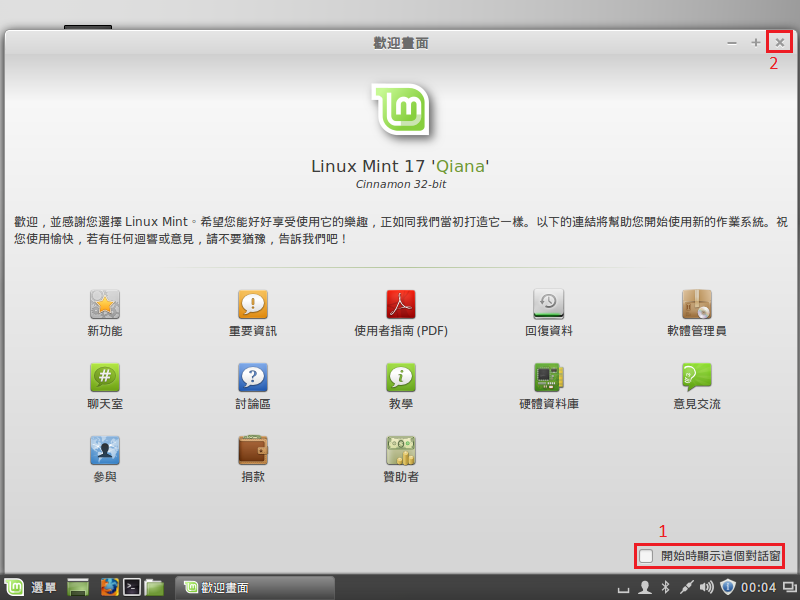Open the 選單 Mint menu button
This screenshot has width=800, height=600.
[x=30, y=587]
